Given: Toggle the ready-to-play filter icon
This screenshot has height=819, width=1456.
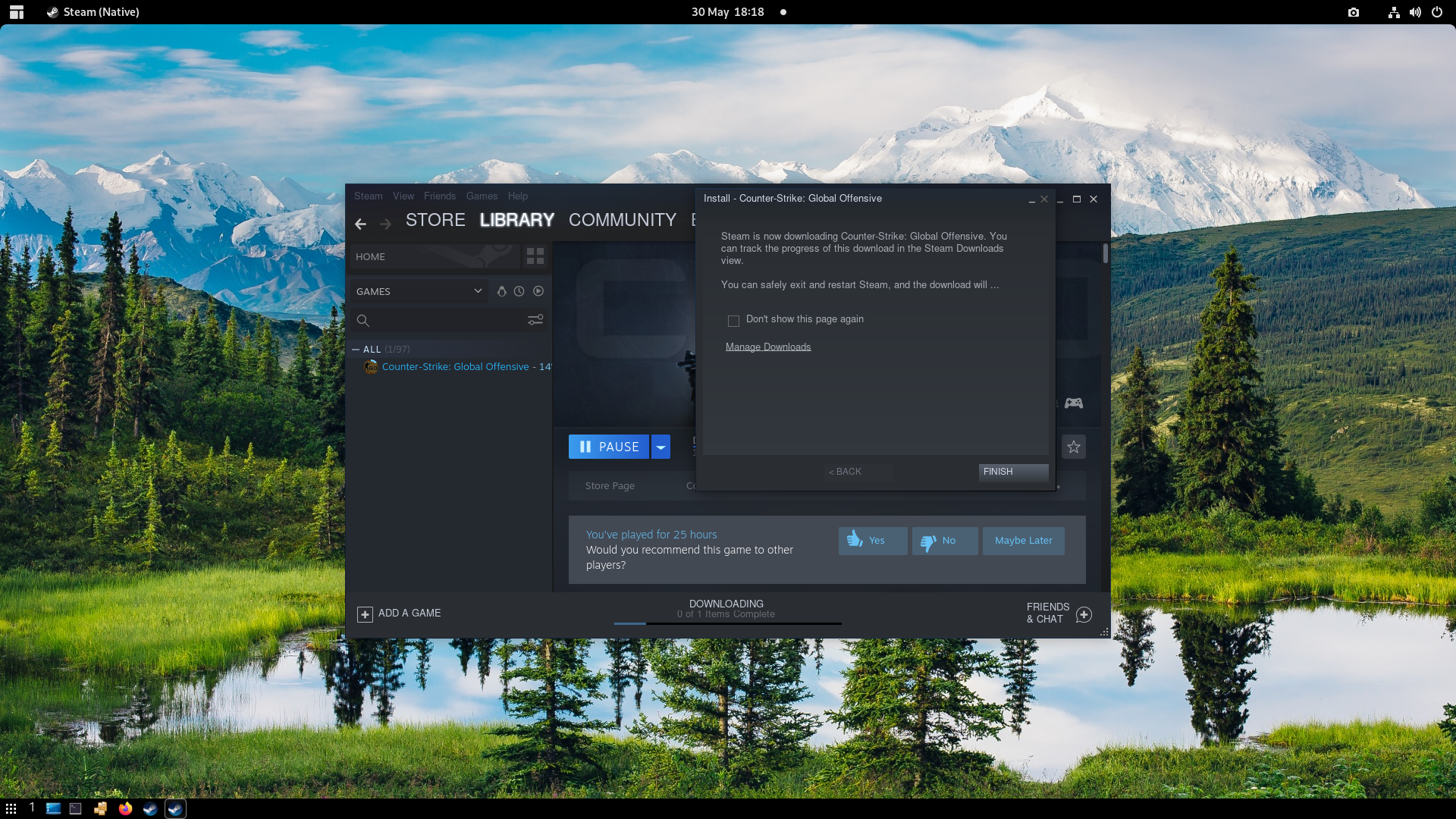Looking at the screenshot, I should tap(538, 291).
